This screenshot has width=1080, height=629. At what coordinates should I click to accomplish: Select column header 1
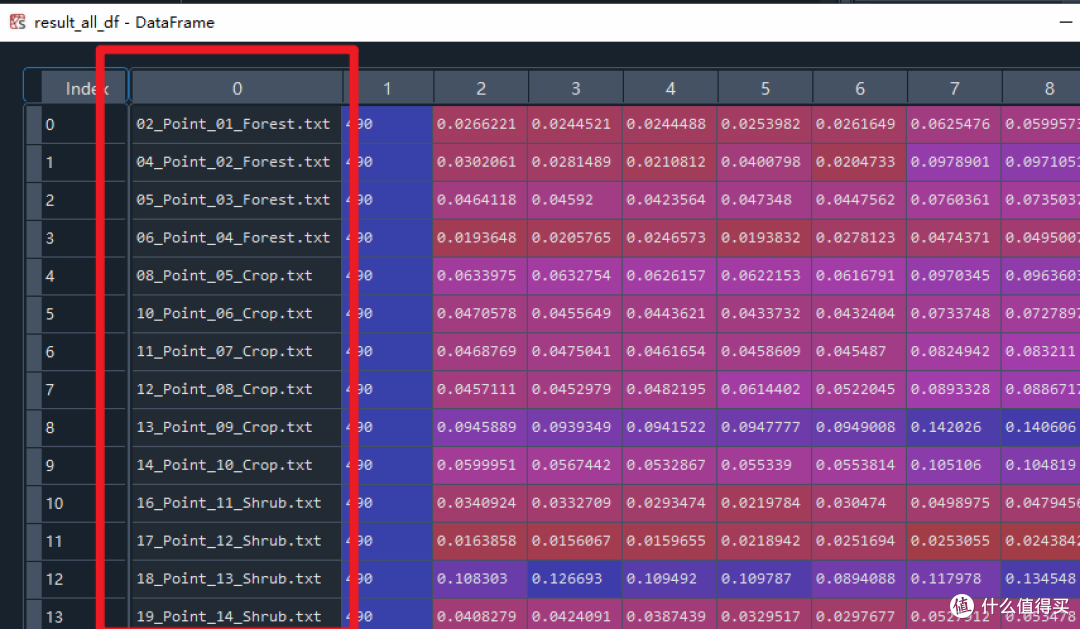point(388,89)
